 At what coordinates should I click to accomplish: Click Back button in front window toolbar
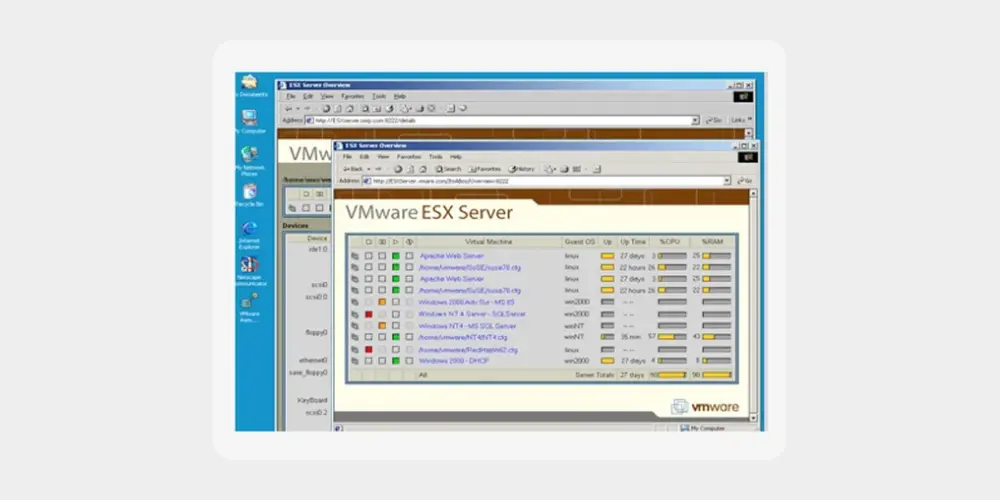(353, 169)
